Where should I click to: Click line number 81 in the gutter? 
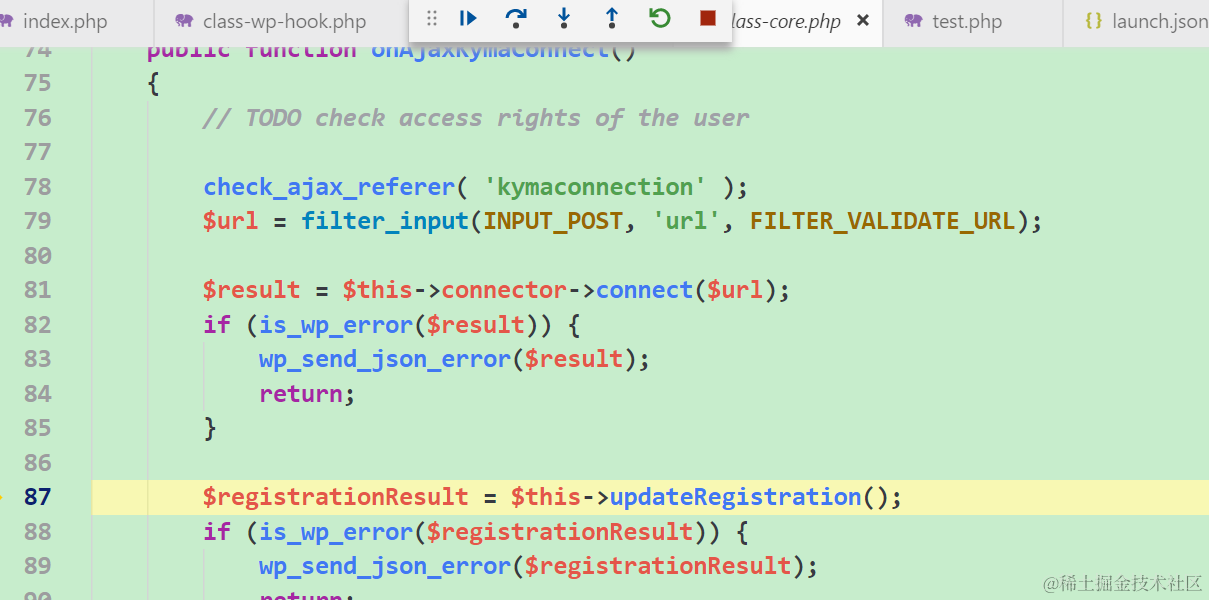click(38, 290)
